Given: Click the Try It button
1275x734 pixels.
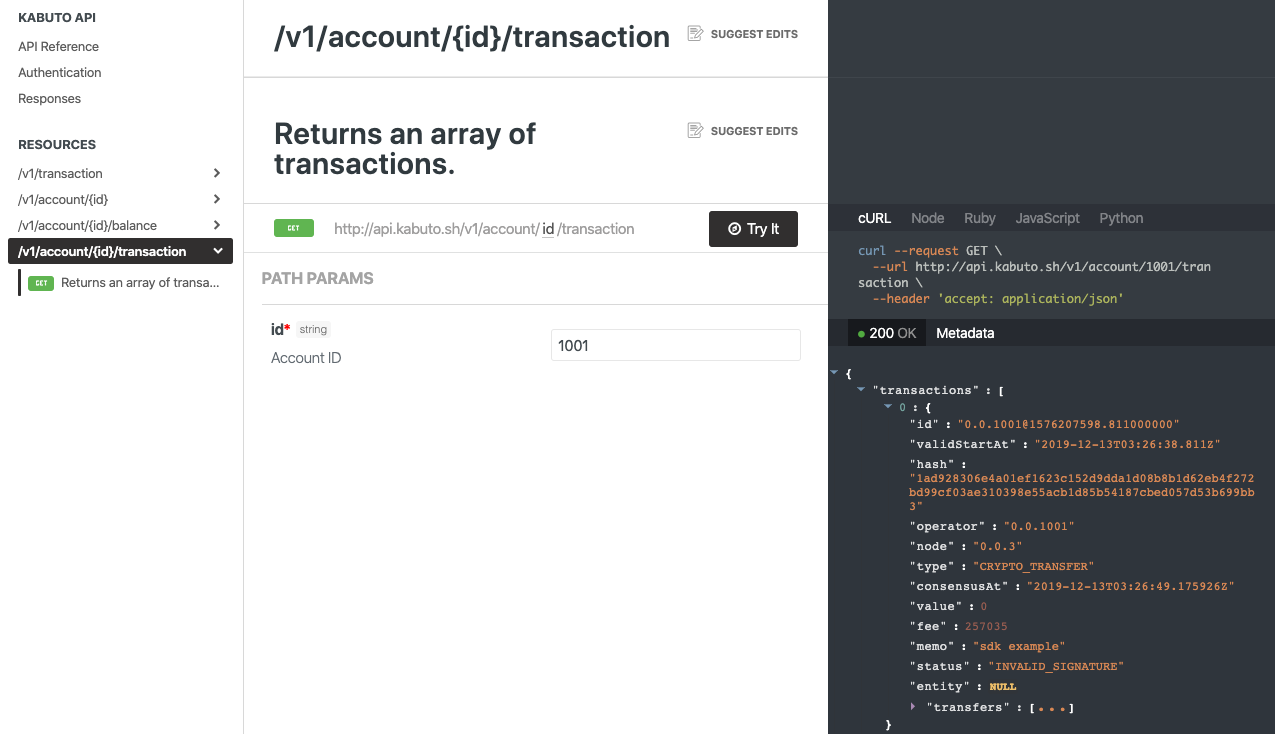Looking at the screenshot, I should [753, 229].
